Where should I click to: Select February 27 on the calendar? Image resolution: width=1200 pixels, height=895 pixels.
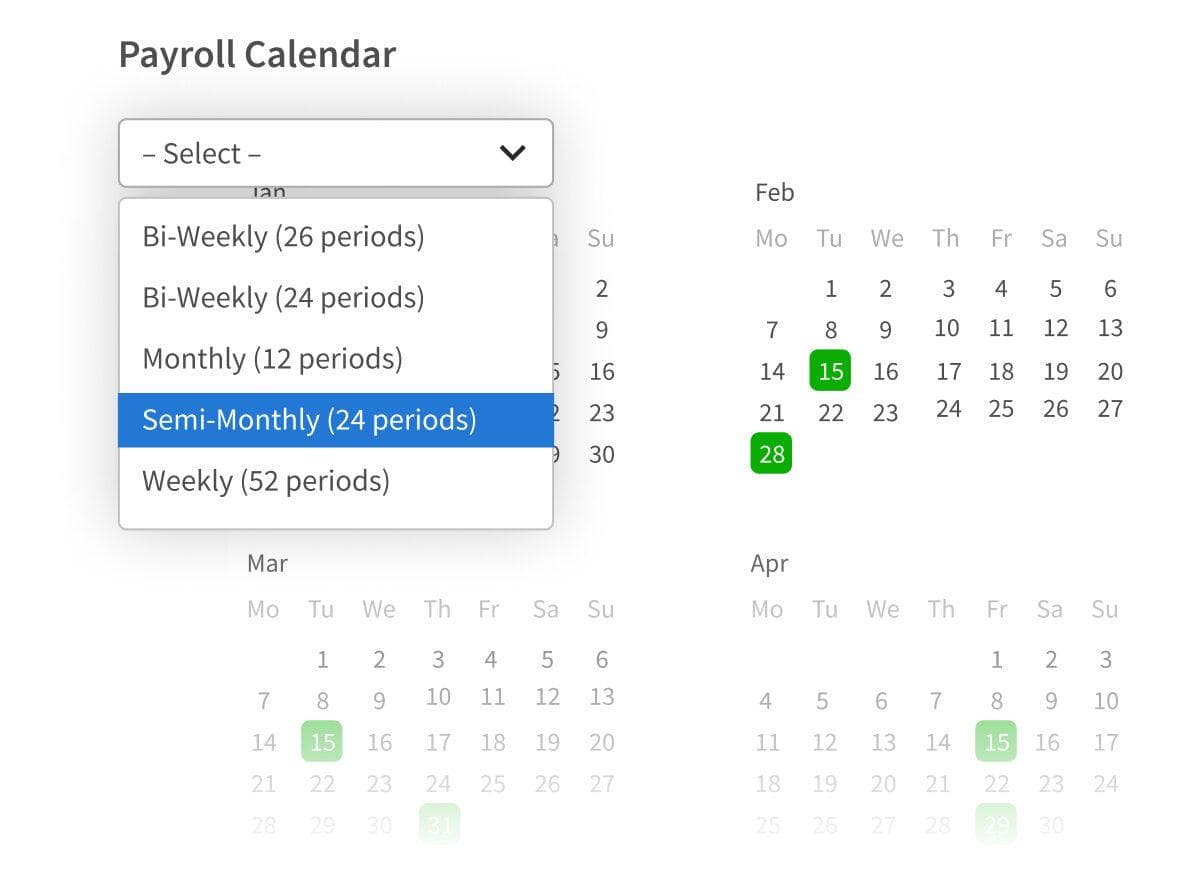pyautogui.click(x=1109, y=410)
